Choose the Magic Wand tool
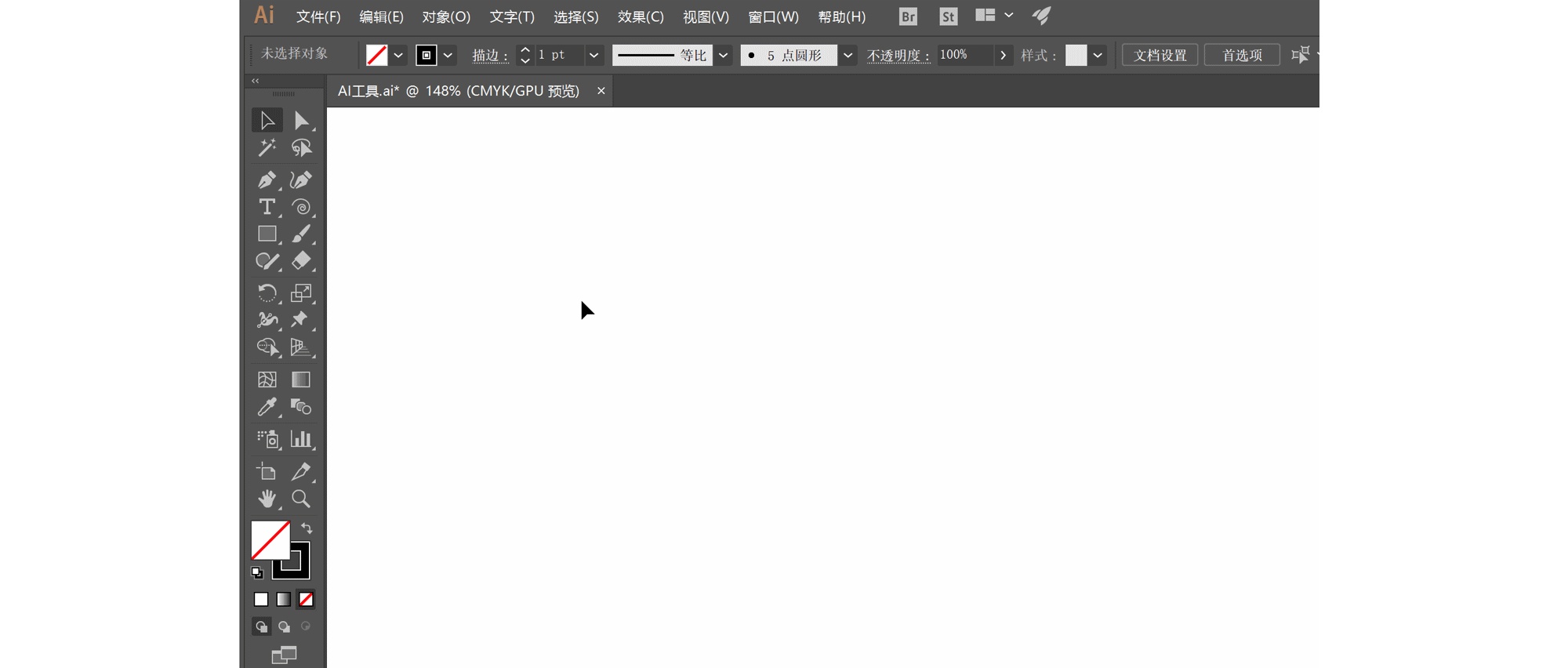 click(267, 147)
